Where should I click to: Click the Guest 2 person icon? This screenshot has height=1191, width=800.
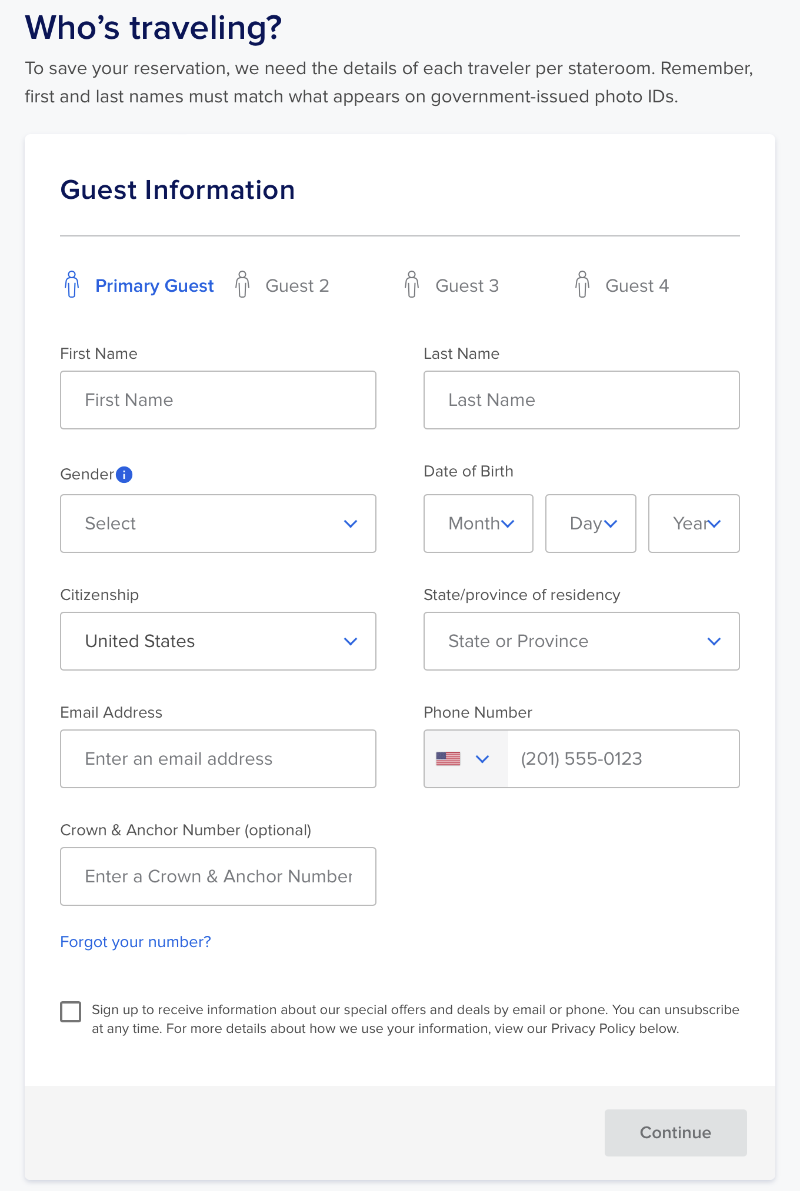click(x=242, y=285)
